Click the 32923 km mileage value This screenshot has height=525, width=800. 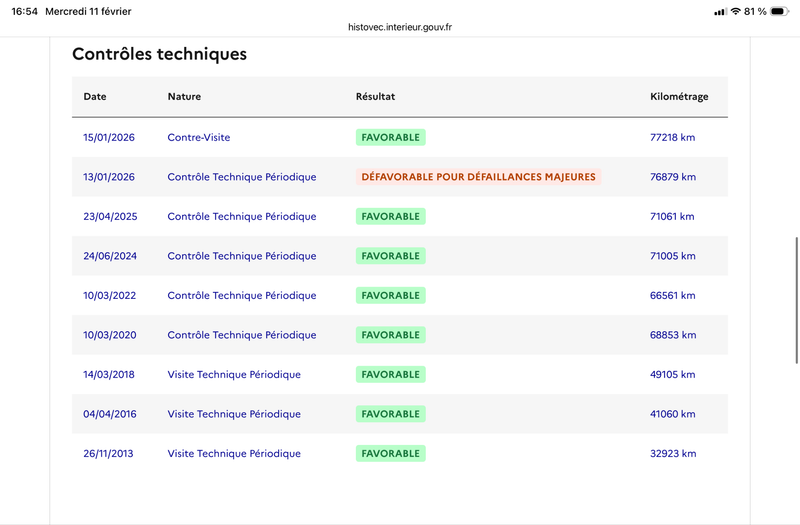click(672, 454)
